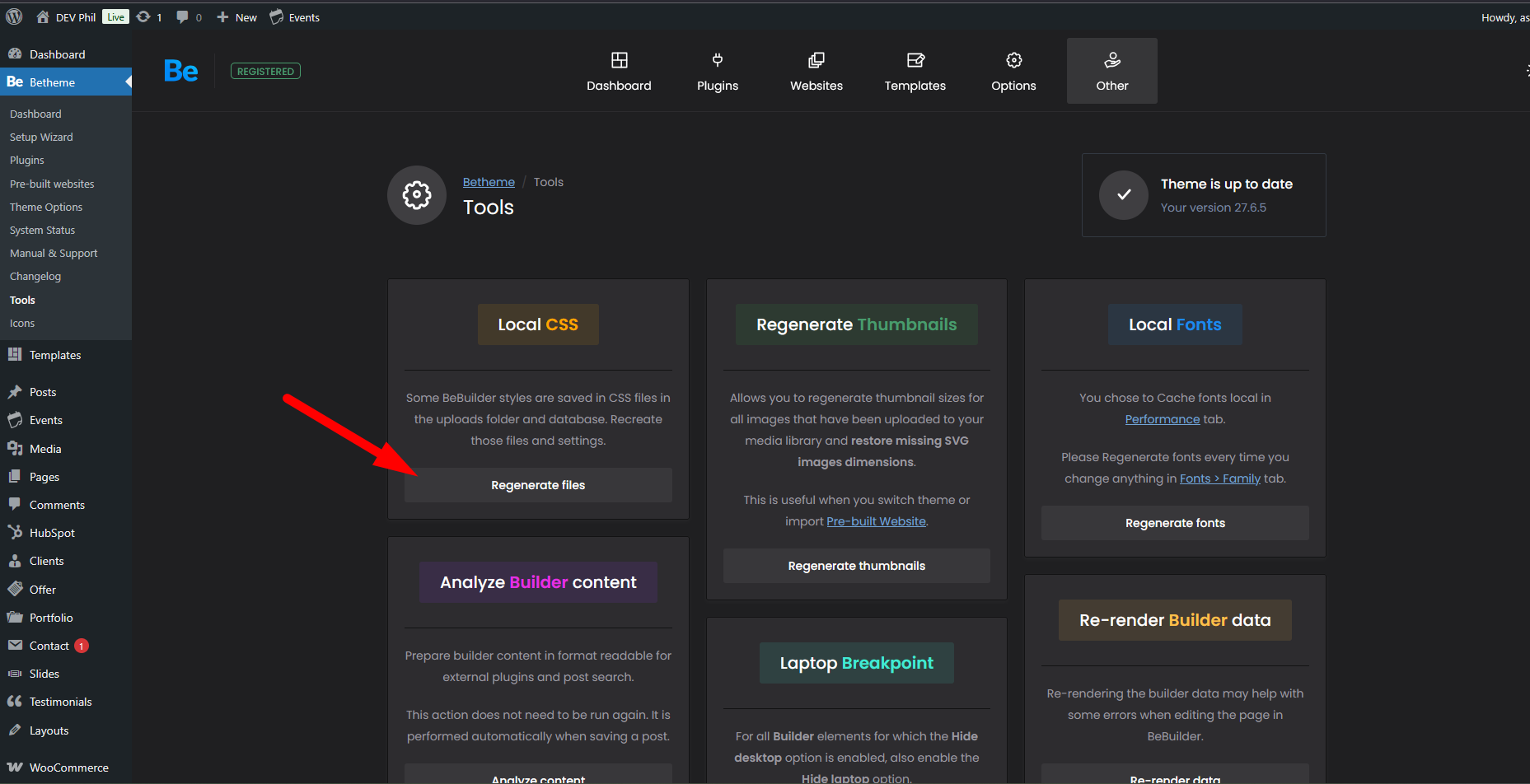Click the Analyze Builder content heading
Viewport: 1530px width, 784px height.
(538, 582)
